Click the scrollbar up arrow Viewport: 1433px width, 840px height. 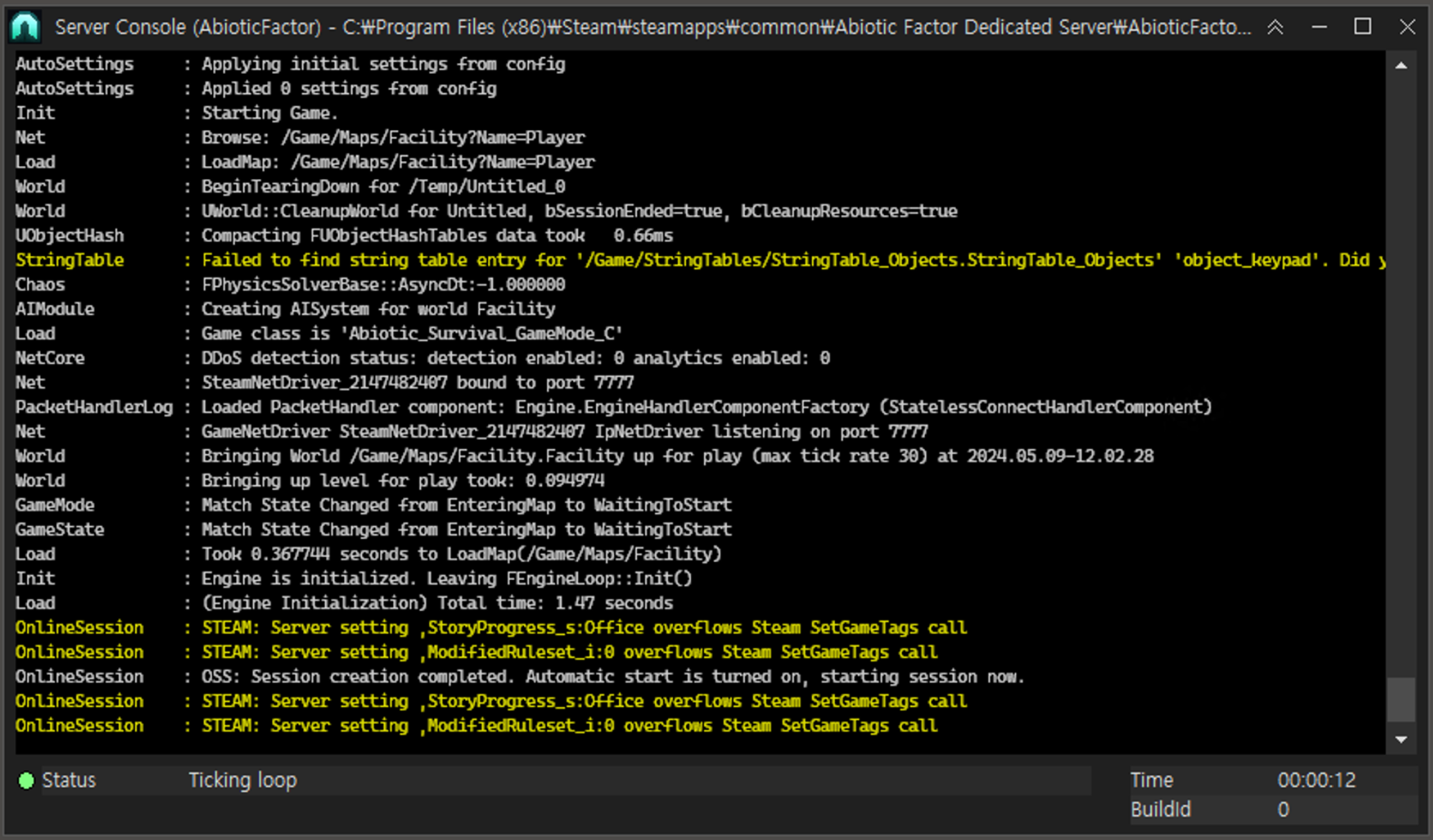point(1401,66)
